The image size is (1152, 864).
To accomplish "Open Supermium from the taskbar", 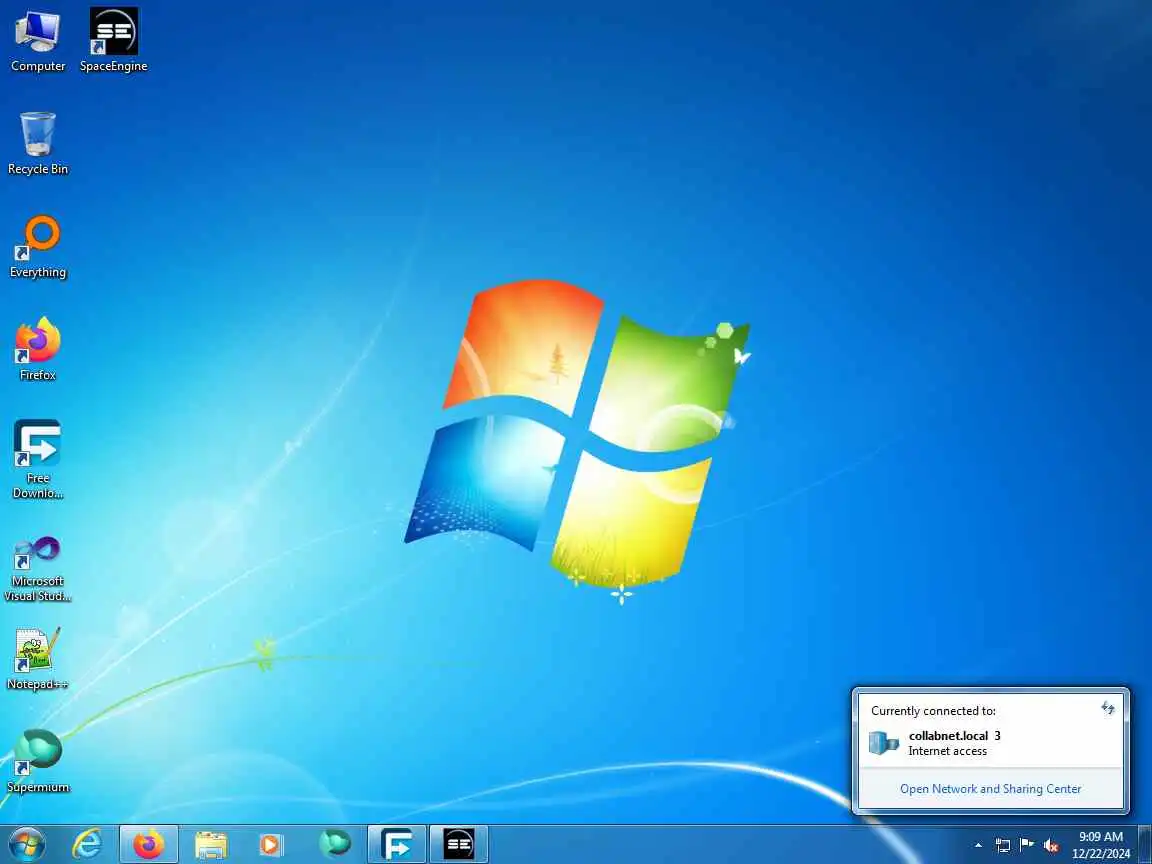I will point(334,845).
